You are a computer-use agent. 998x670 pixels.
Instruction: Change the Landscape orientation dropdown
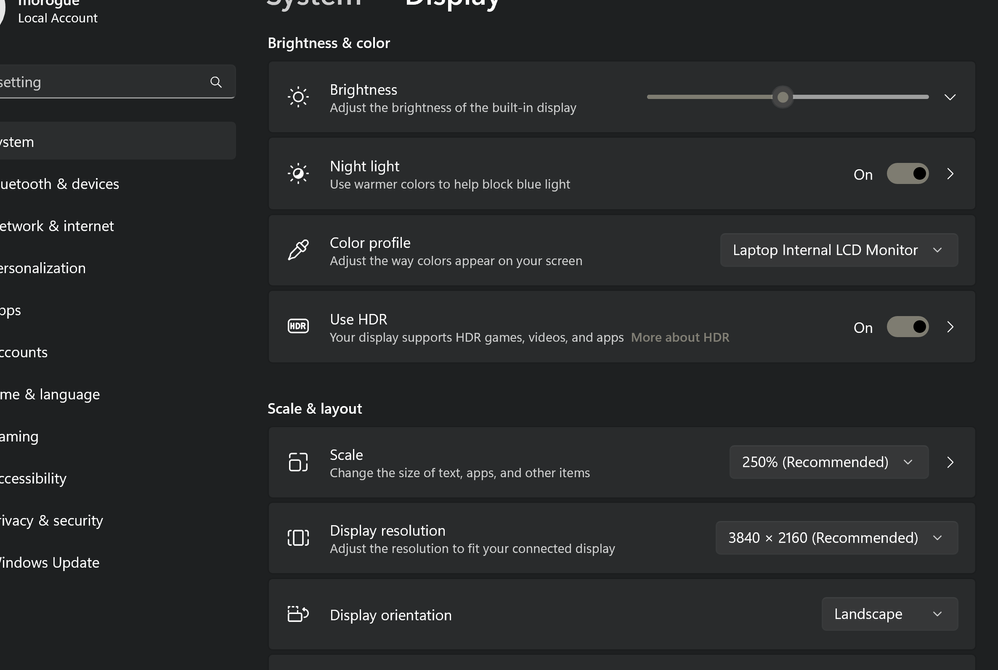pyautogui.click(x=889, y=614)
